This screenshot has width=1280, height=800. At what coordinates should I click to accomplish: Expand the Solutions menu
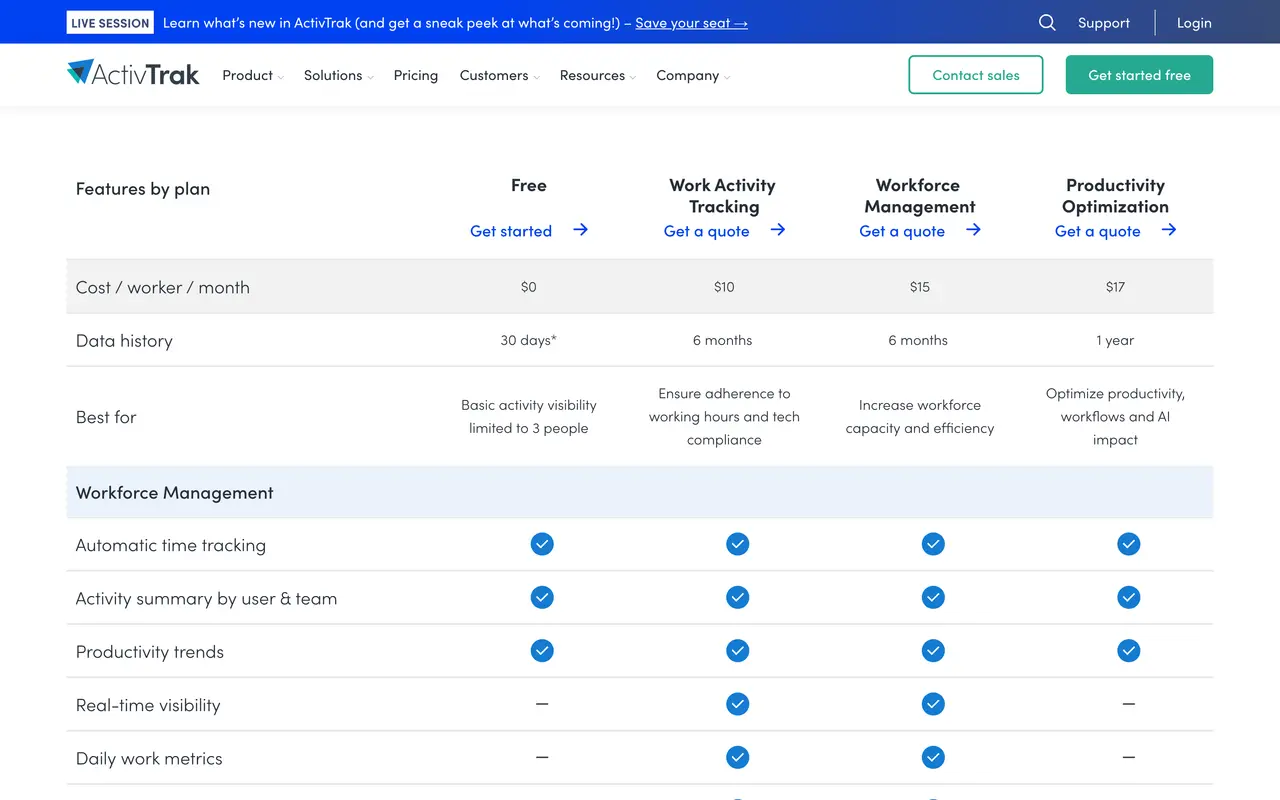(339, 75)
